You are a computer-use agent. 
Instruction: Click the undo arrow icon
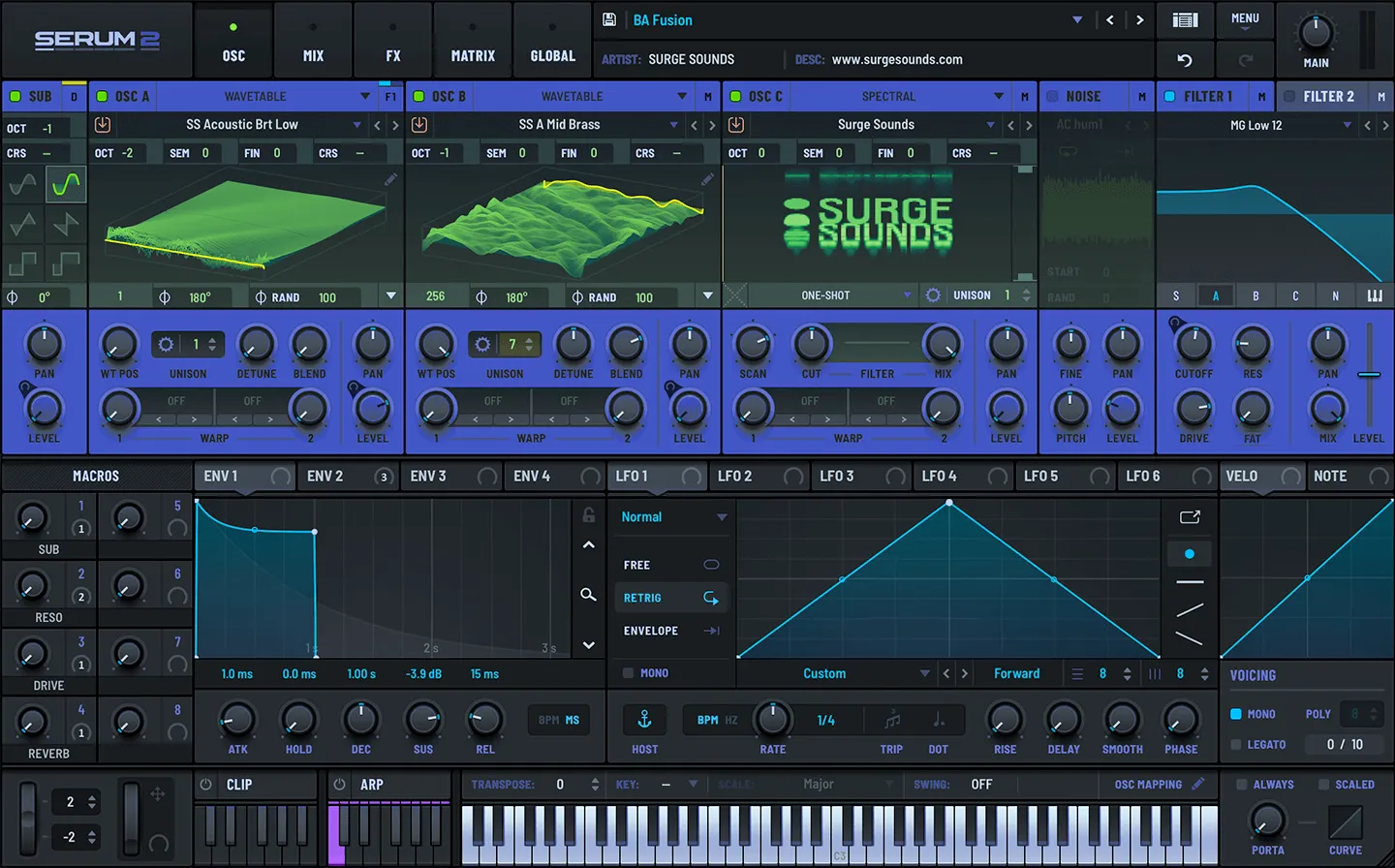click(1185, 60)
